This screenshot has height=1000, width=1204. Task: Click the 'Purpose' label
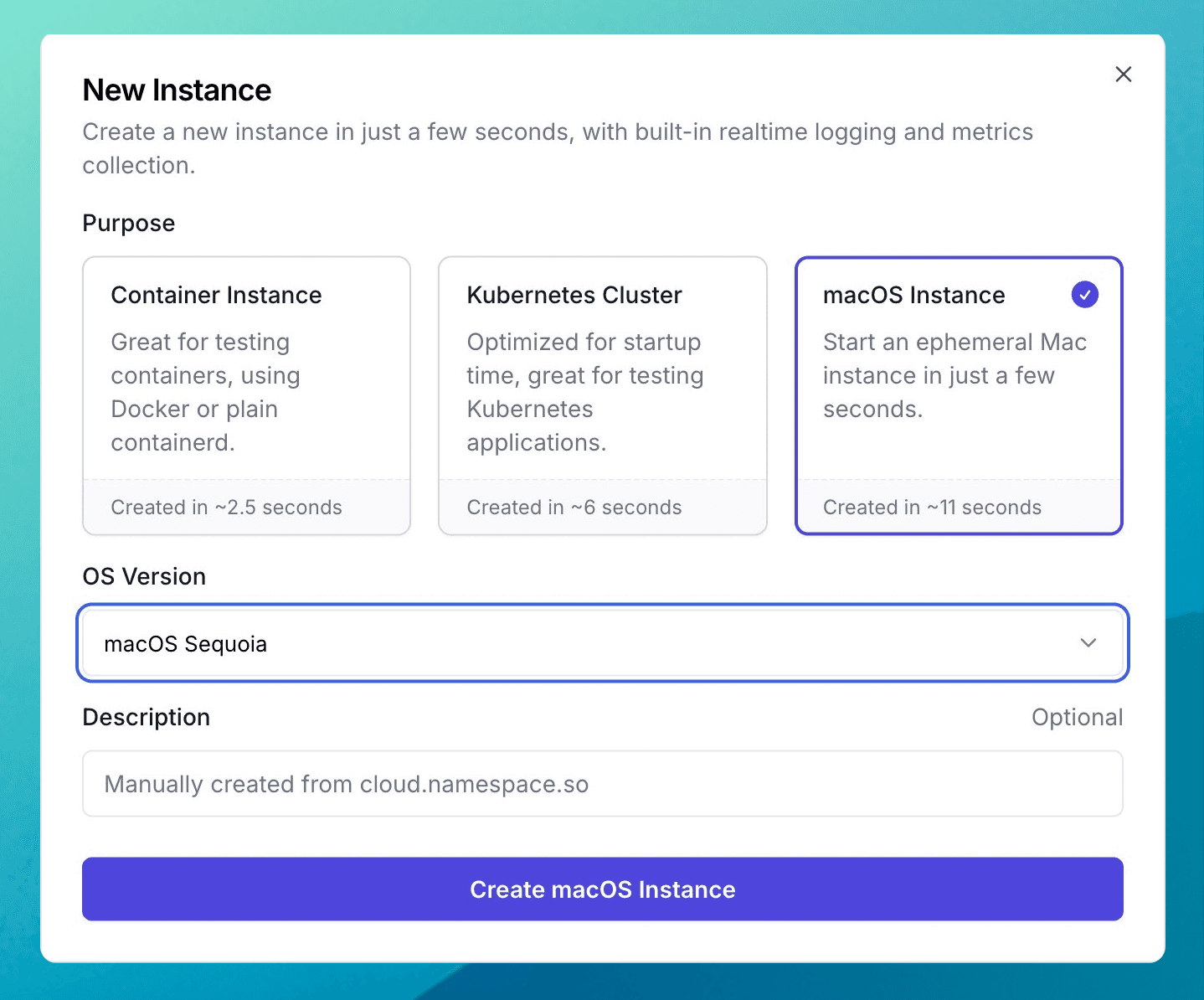[x=129, y=224]
